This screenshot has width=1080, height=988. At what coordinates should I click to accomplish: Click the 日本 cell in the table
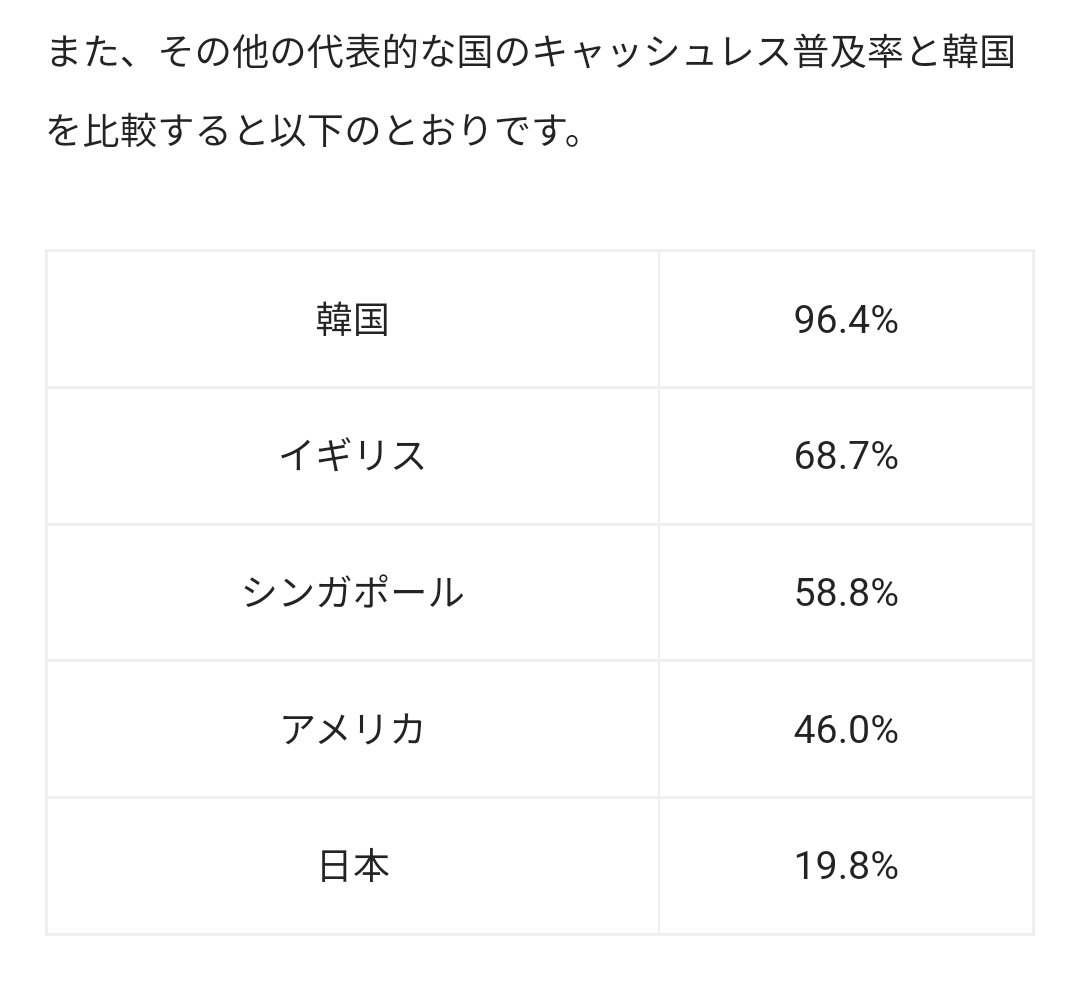[x=352, y=866]
